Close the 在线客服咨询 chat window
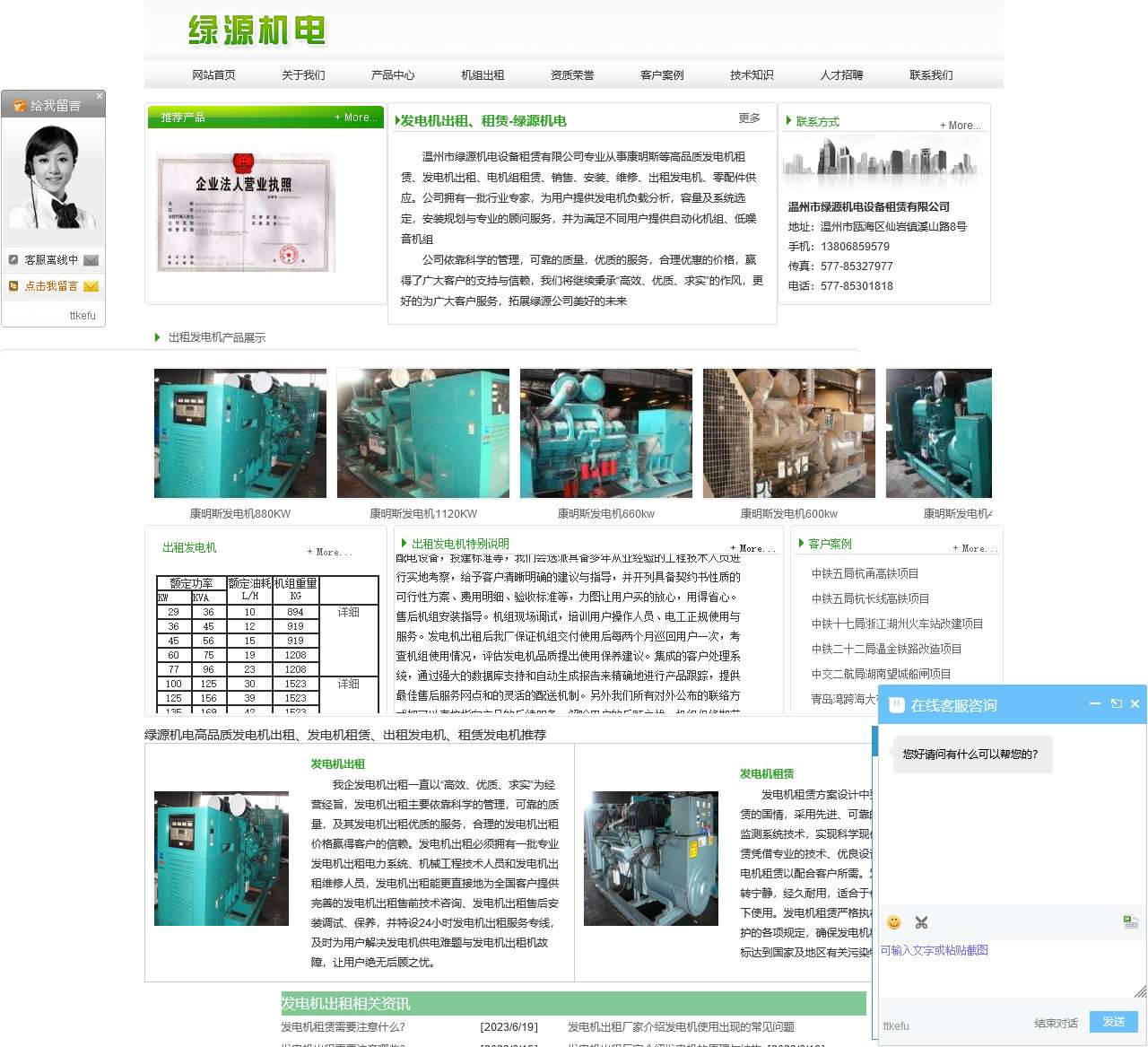The height and width of the screenshot is (1047, 1148). (x=1135, y=704)
